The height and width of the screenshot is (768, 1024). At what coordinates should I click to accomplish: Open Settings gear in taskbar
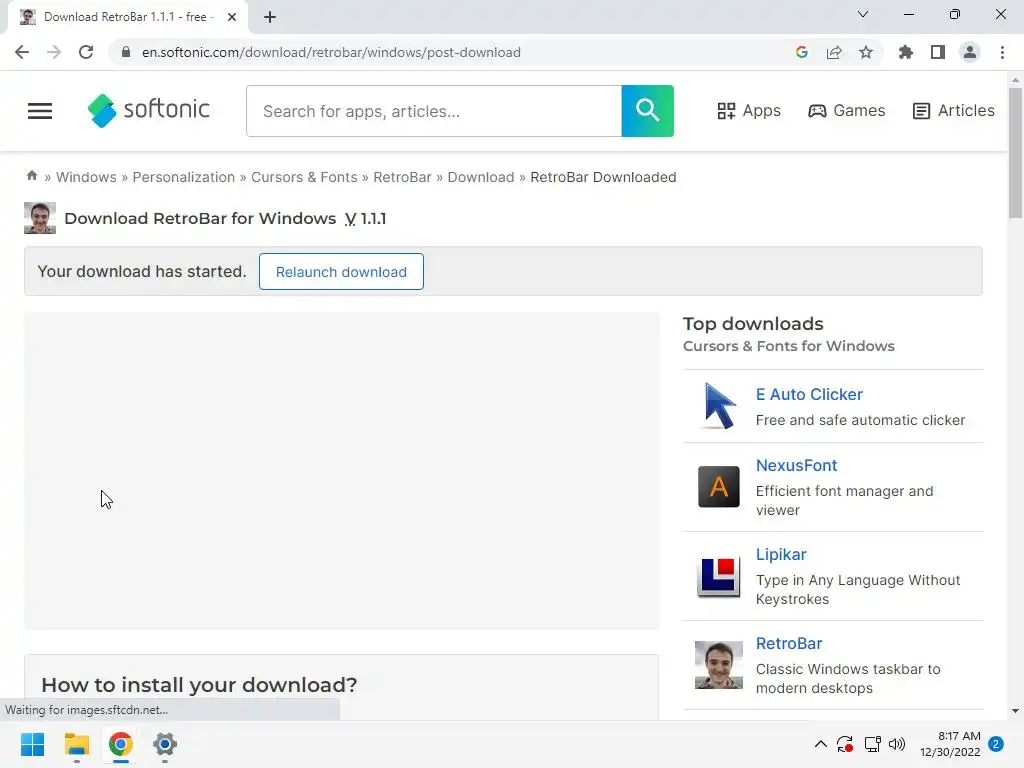(x=165, y=744)
